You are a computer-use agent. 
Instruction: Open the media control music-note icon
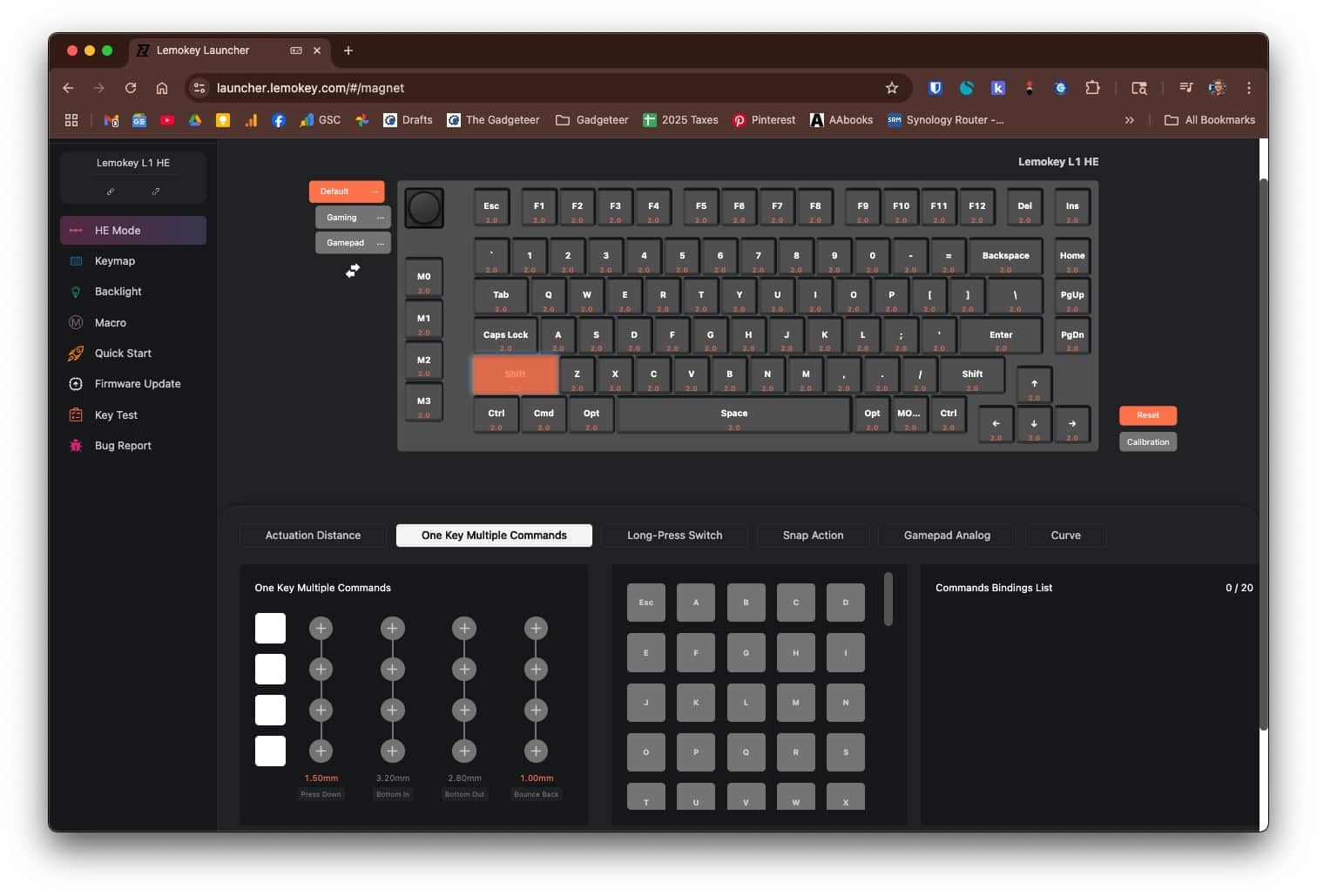1185,88
